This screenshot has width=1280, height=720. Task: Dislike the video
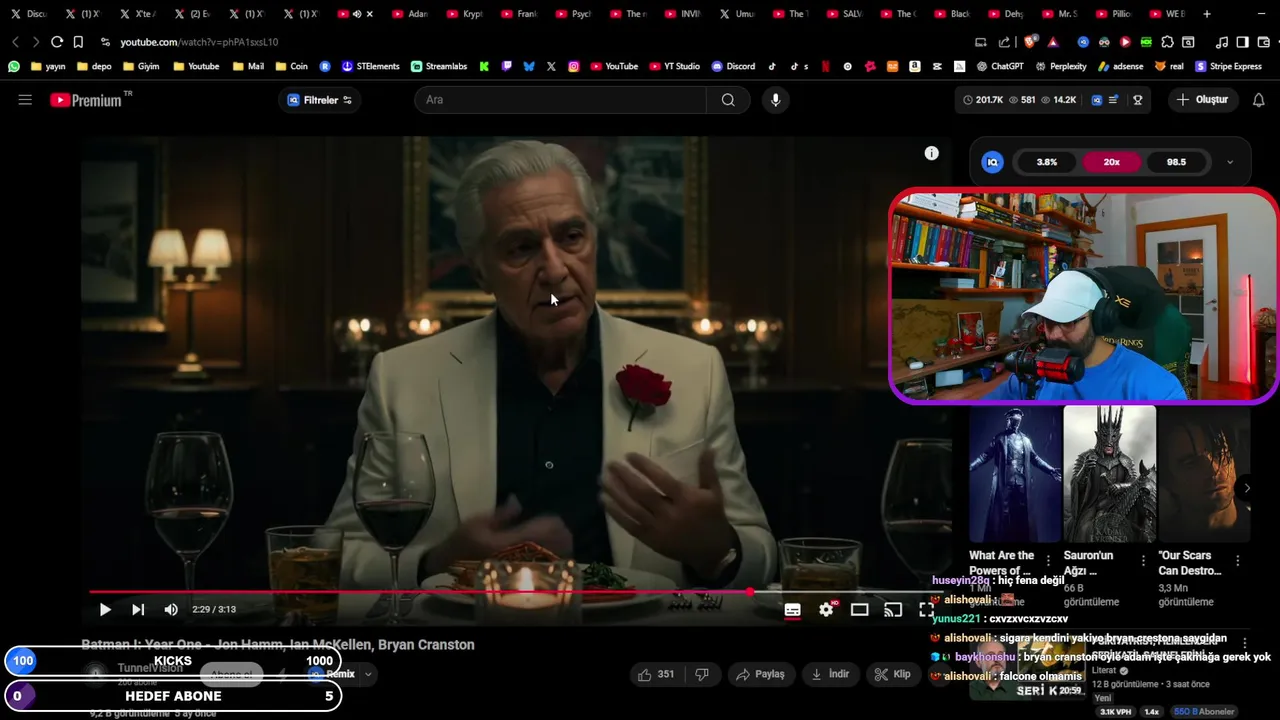coord(702,674)
